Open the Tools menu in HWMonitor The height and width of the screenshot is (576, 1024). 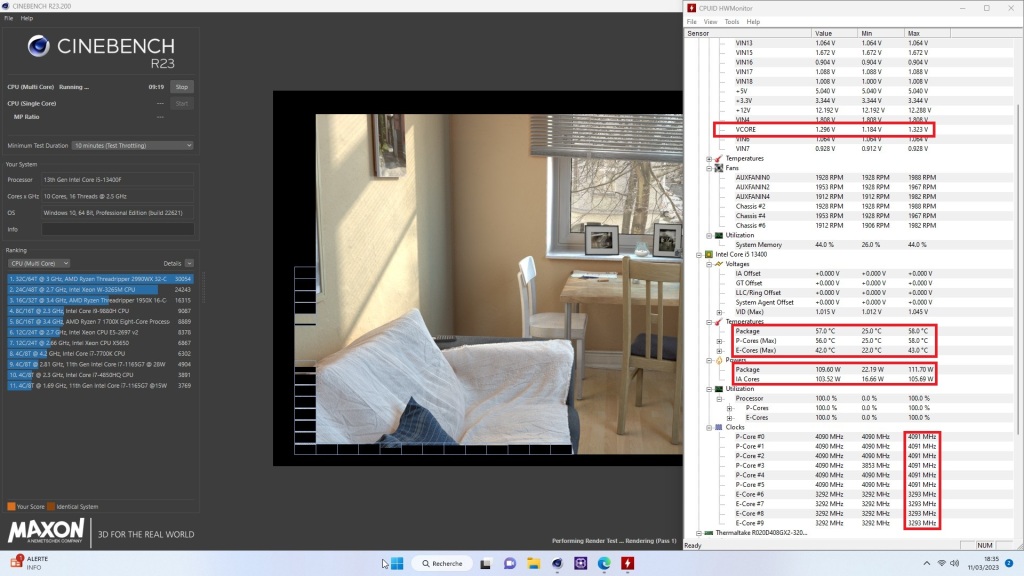click(x=731, y=21)
